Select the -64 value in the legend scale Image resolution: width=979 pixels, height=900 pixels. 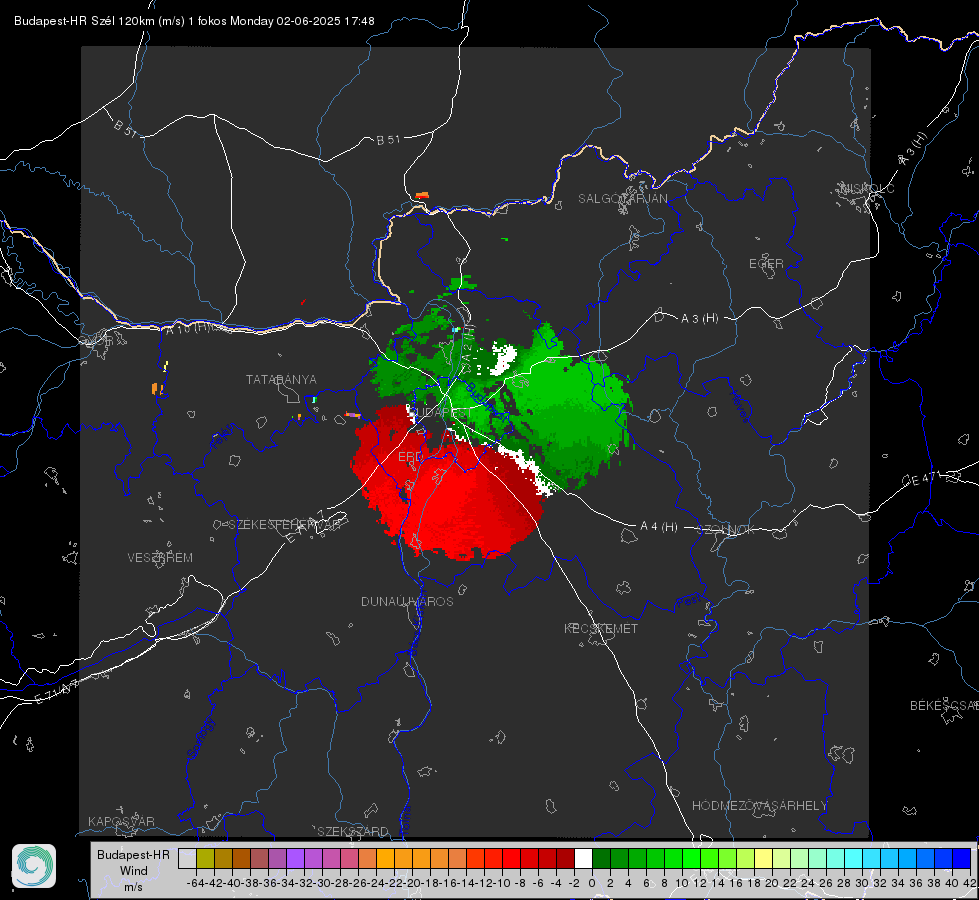tap(195, 883)
